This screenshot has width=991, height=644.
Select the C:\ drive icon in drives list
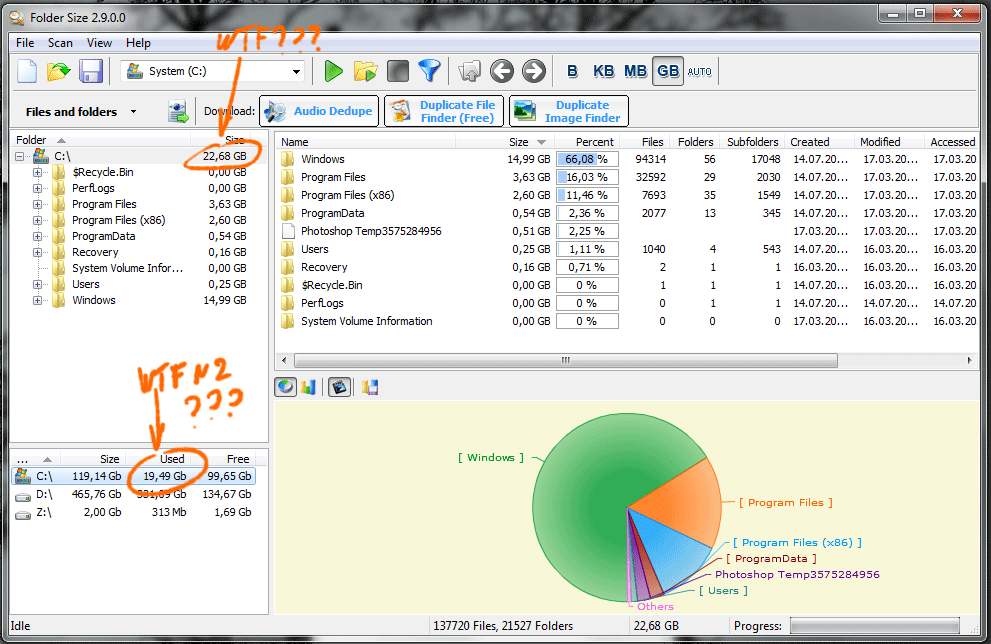click(23, 475)
